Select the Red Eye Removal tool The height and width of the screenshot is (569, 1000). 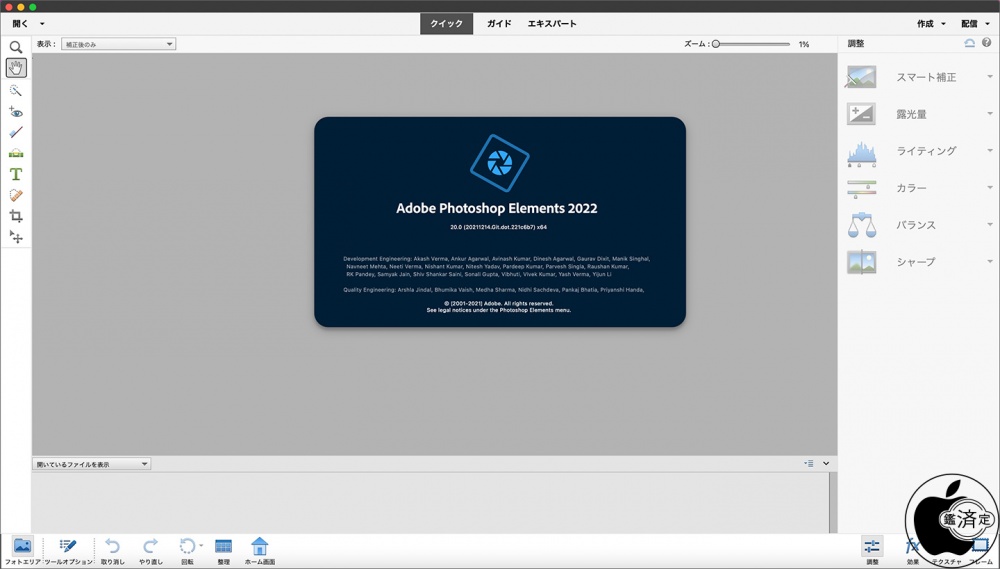16,112
